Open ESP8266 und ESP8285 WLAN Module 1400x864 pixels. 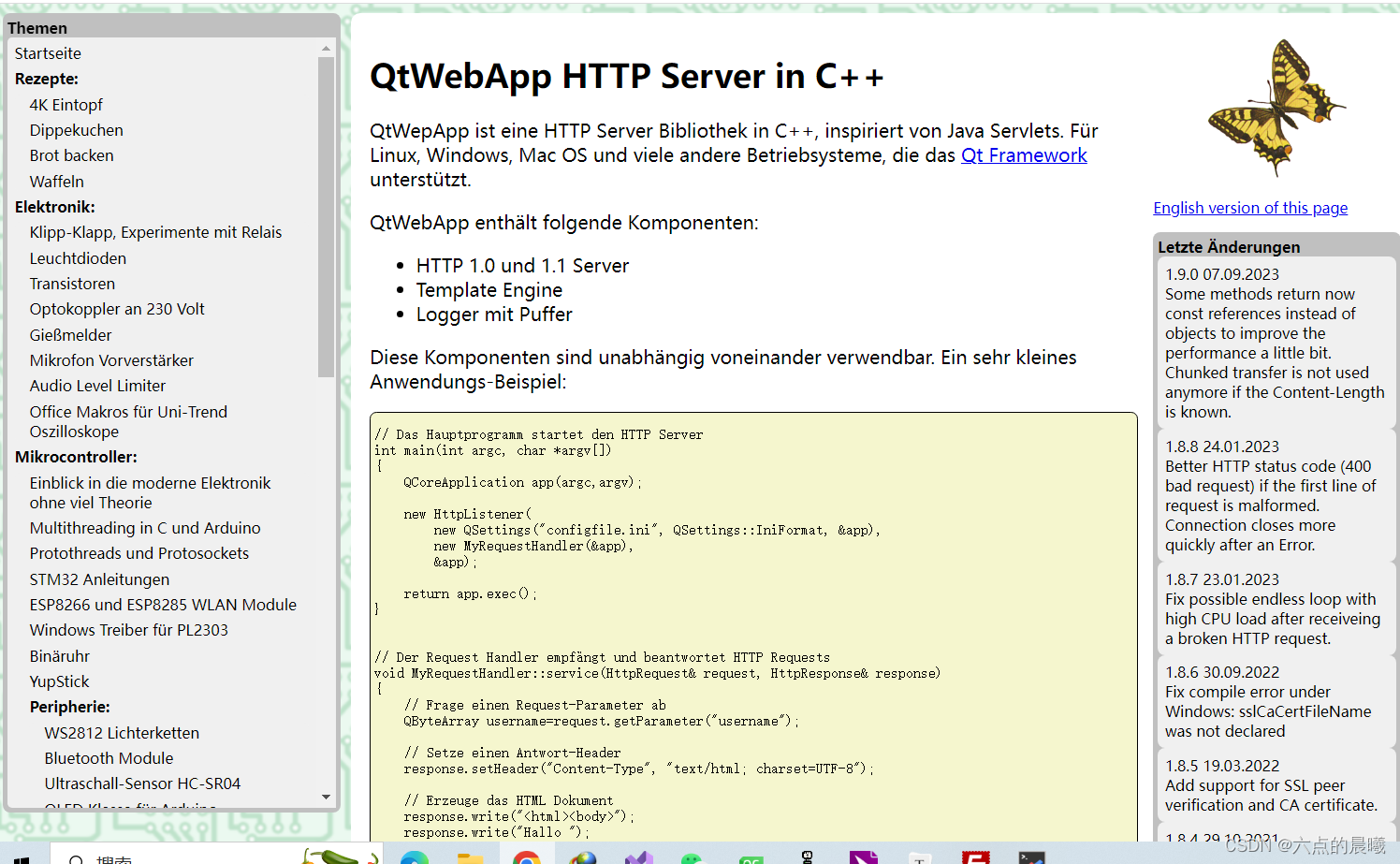[x=163, y=605]
